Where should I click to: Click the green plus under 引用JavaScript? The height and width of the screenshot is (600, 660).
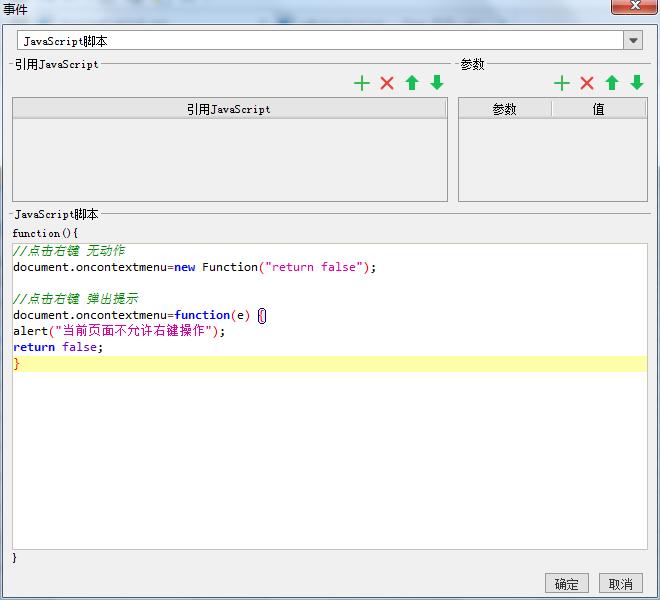tap(362, 83)
